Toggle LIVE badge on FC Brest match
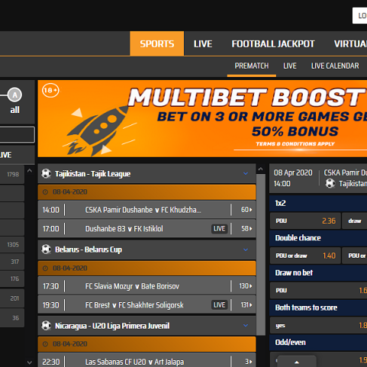The image size is (367, 367). (219, 305)
